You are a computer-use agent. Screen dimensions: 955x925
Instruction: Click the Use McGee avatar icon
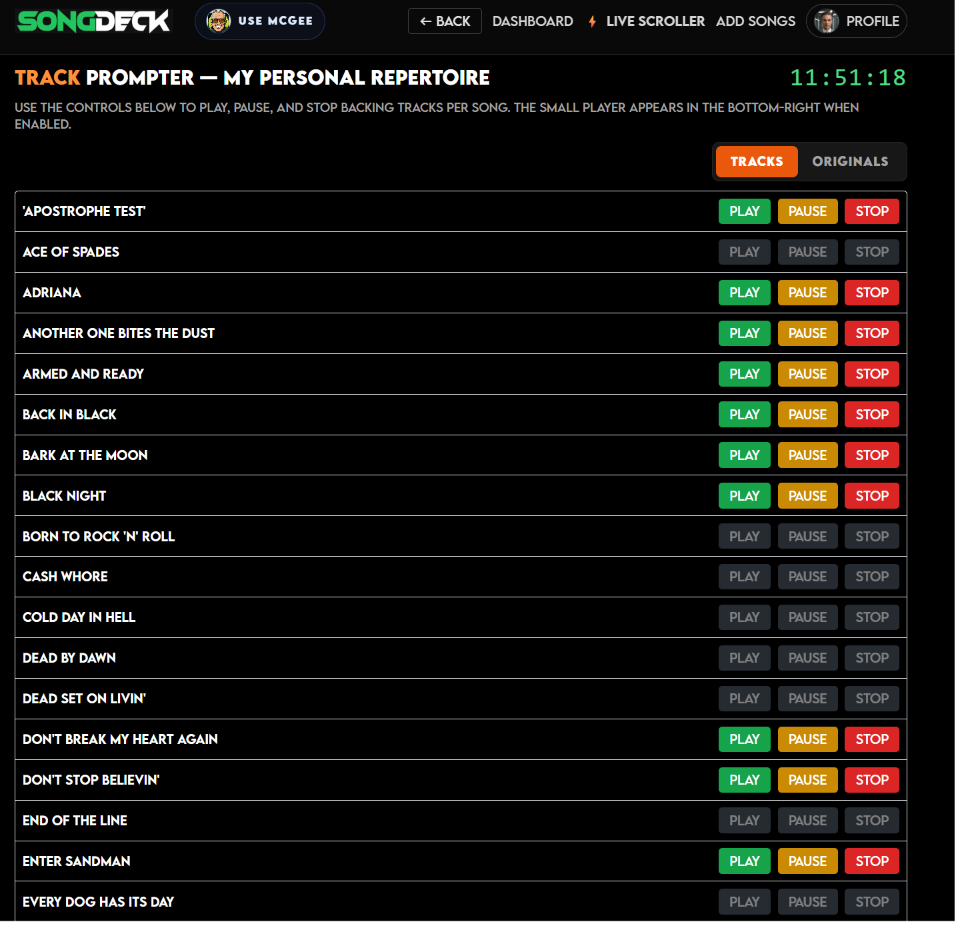218,21
